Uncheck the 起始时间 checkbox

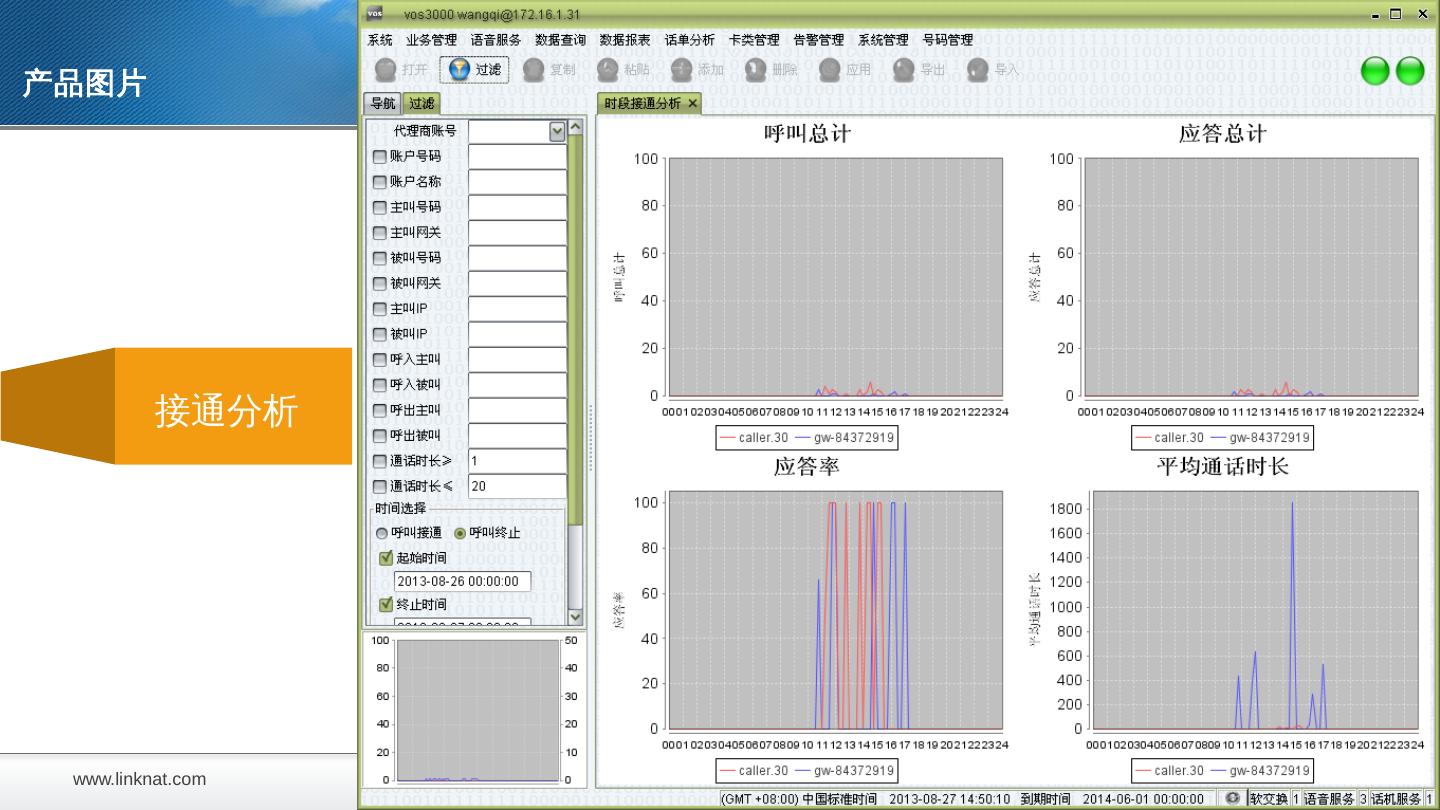pos(386,558)
